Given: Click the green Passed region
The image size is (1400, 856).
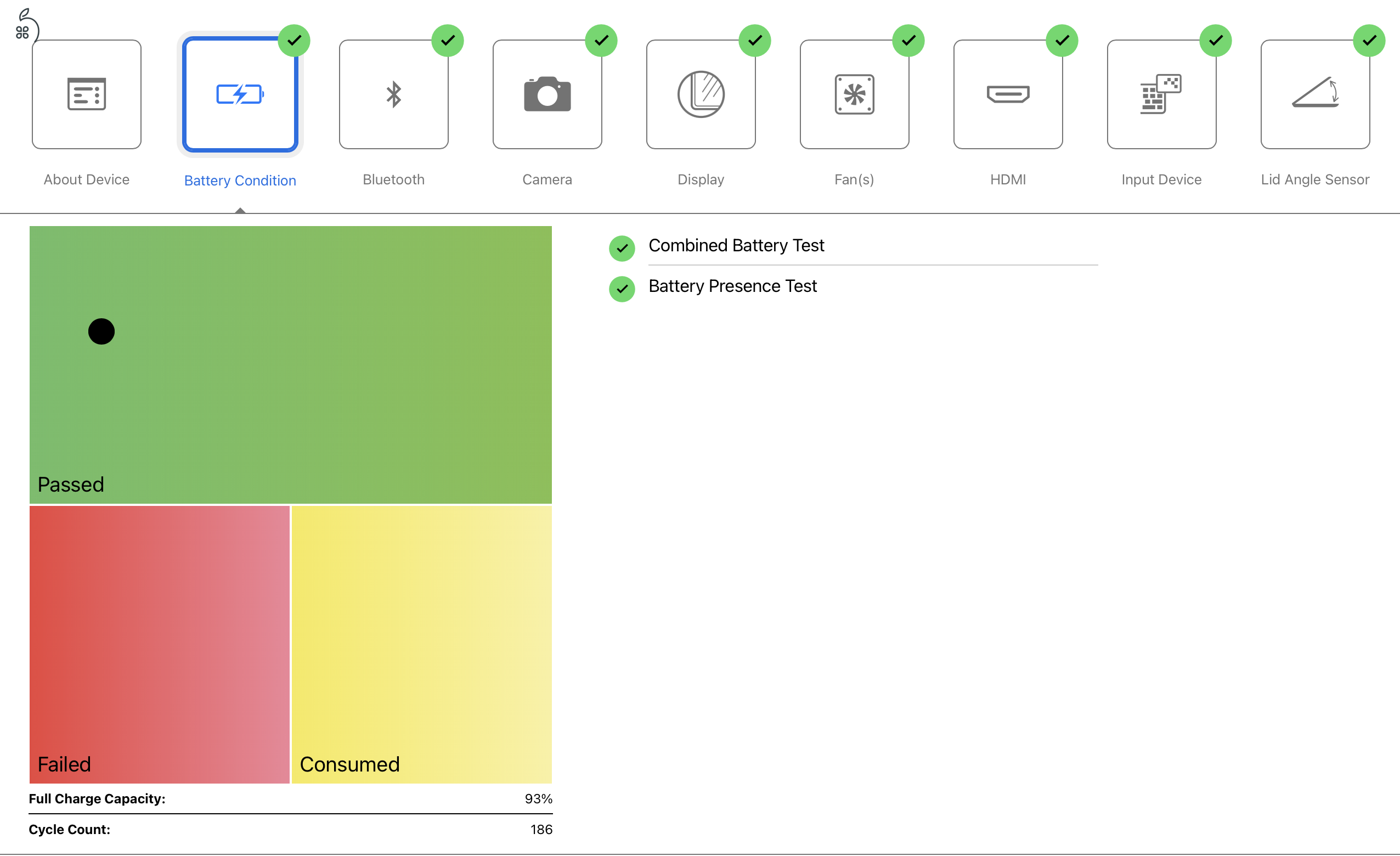Looking at the screenshot, I should [x=290, y=365].
